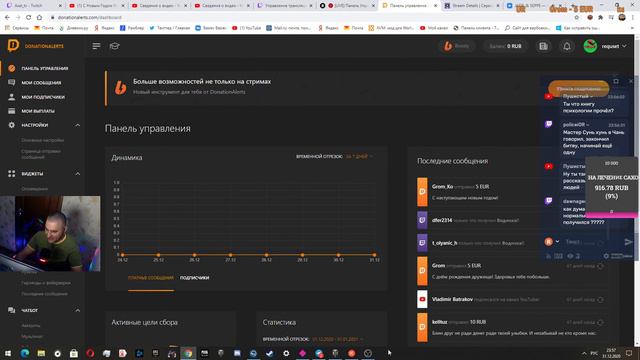Click the chat message input field
Image resolution: width=640 pixels, height=360 pixels.
point(584,242)
